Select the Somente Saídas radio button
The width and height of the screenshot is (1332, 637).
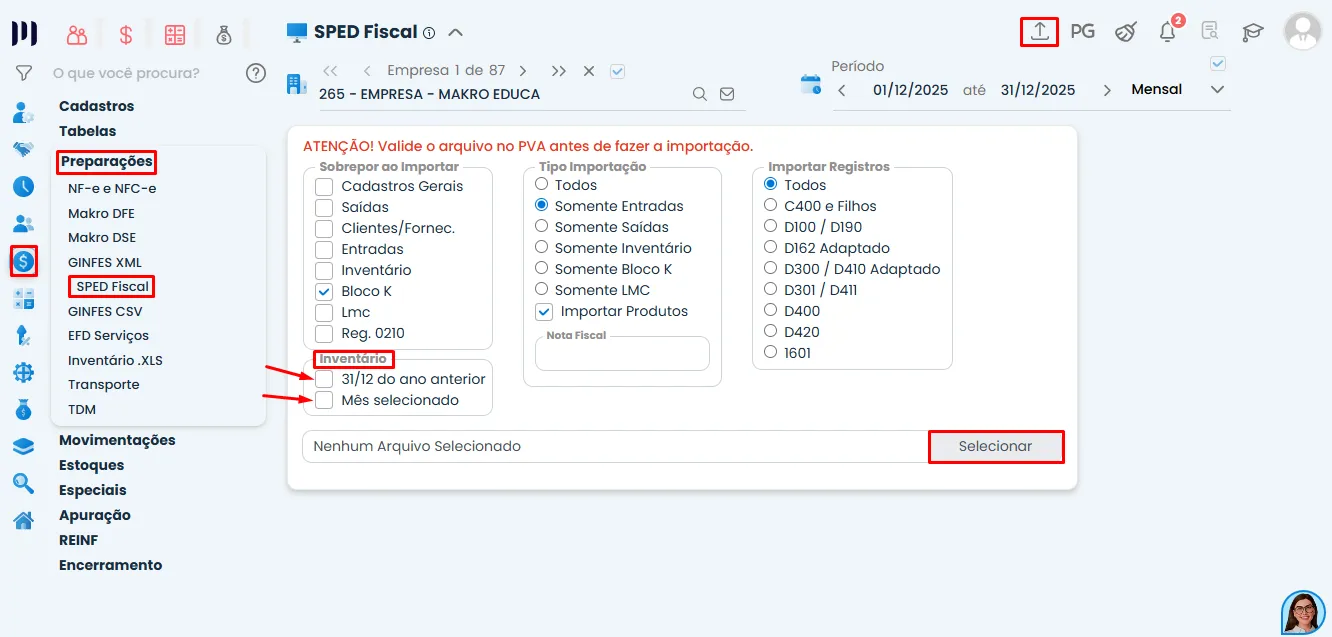543,227
